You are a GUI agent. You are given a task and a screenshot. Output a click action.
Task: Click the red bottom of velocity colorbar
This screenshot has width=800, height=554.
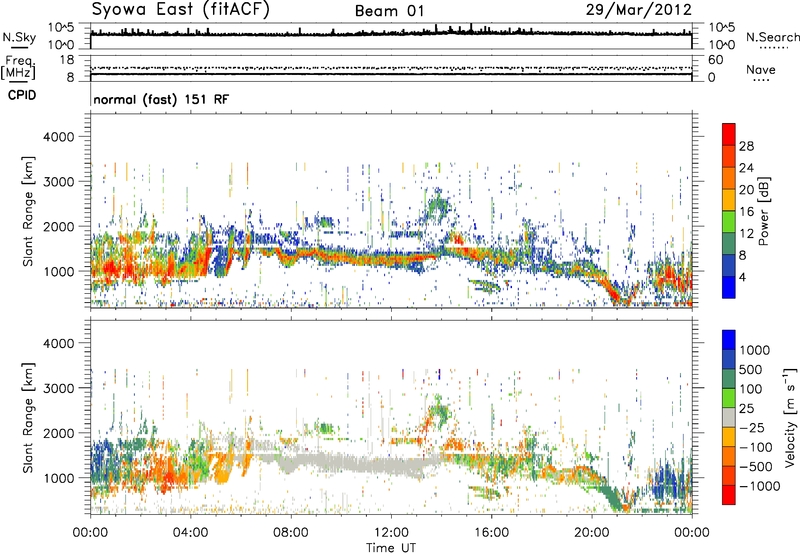(x=729, y=495)
